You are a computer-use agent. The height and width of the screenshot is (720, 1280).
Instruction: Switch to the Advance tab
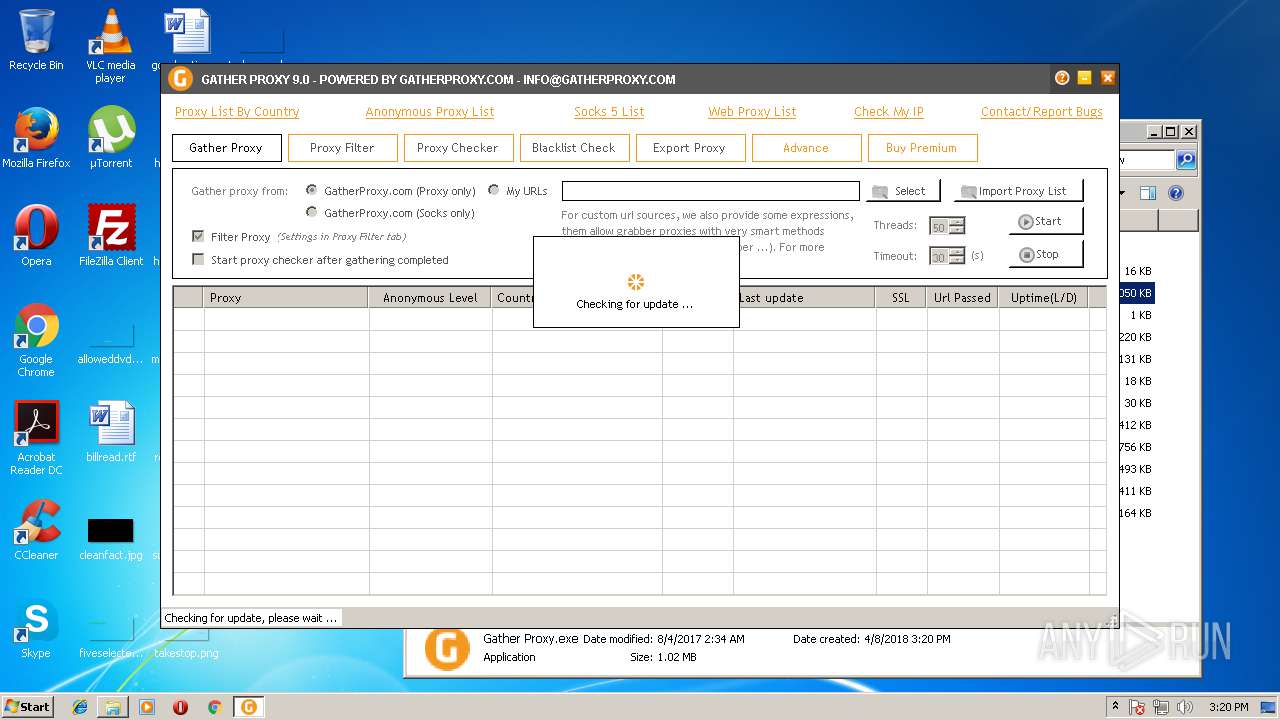coord(806,148)
